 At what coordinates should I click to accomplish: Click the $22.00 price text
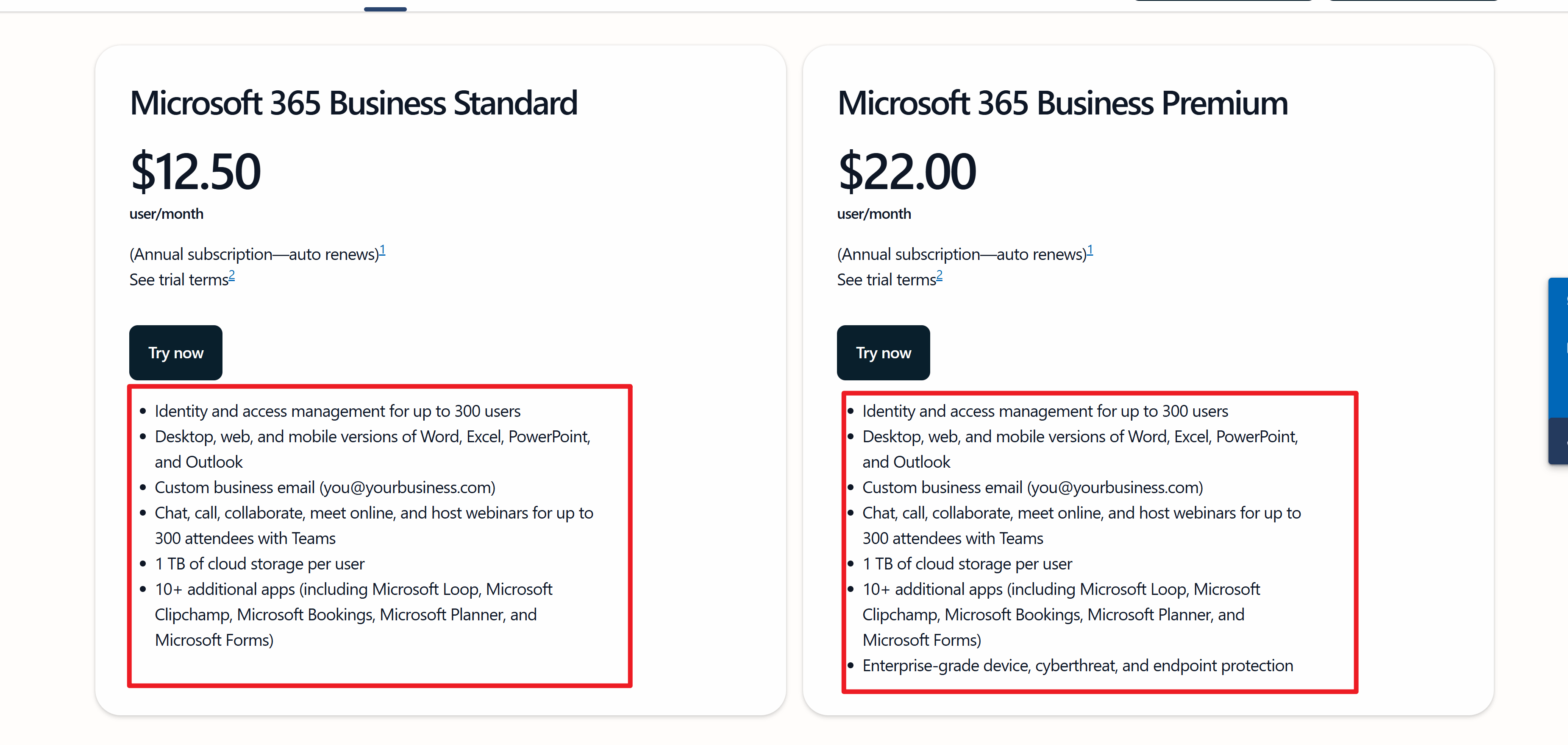coord(907,171)
